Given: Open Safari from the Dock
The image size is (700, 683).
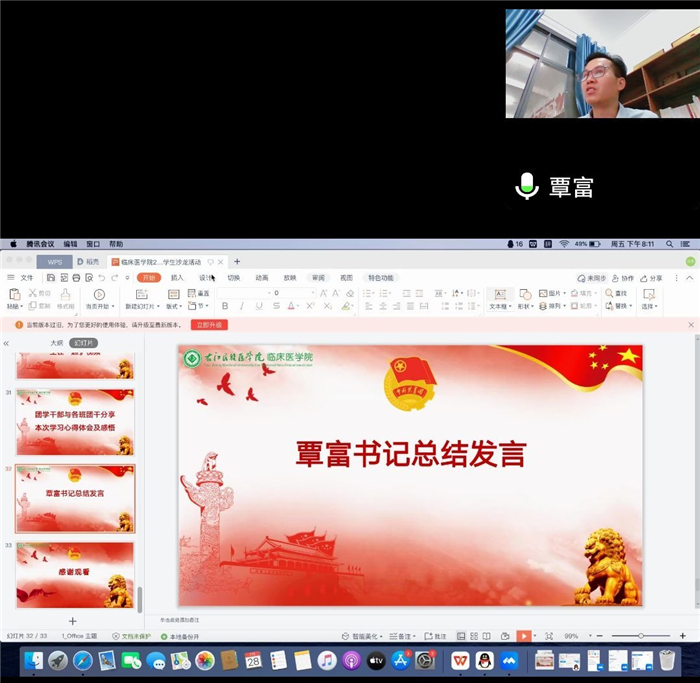Looking at the screenshot, I should point(83,661).
